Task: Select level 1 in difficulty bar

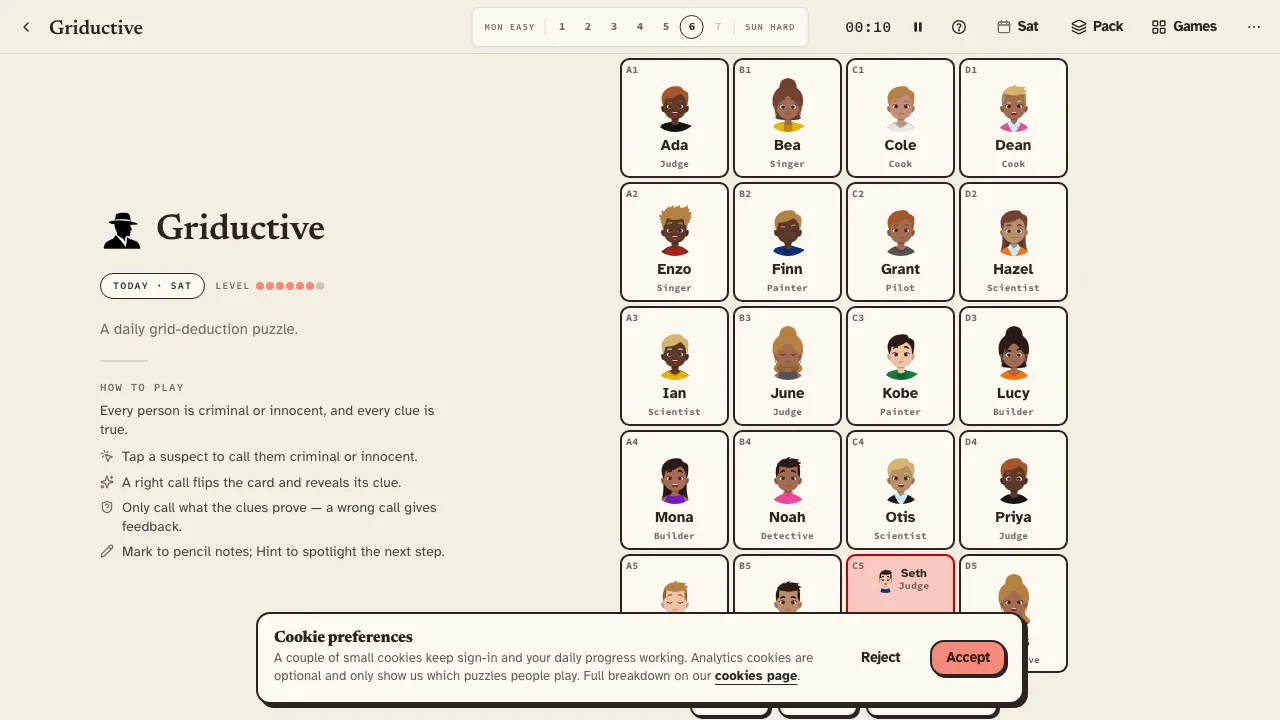Action: pos(562,27)
